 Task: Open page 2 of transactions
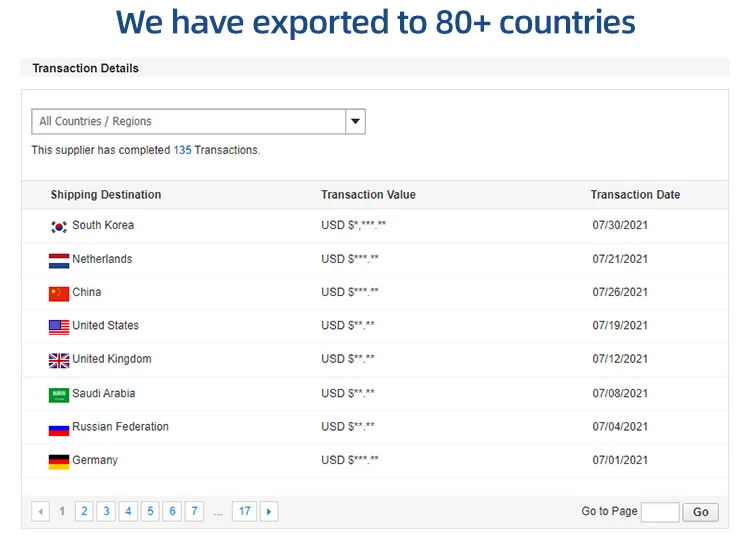click(x=84, y=512)
